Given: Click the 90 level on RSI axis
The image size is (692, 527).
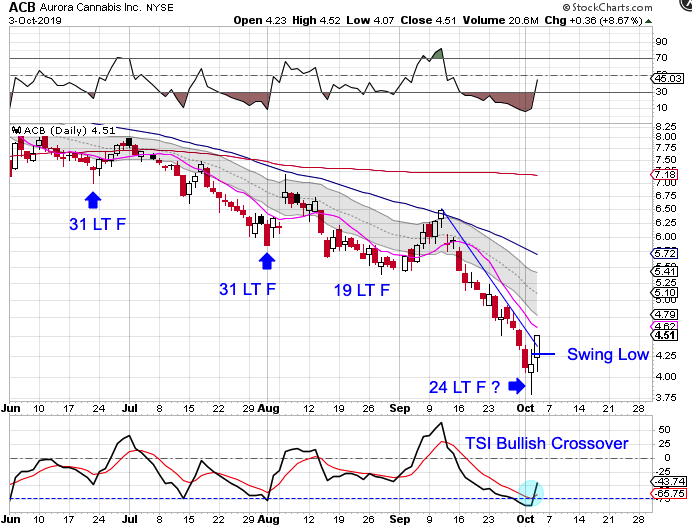Looking at the screenshot, I should tap(661, 41).
